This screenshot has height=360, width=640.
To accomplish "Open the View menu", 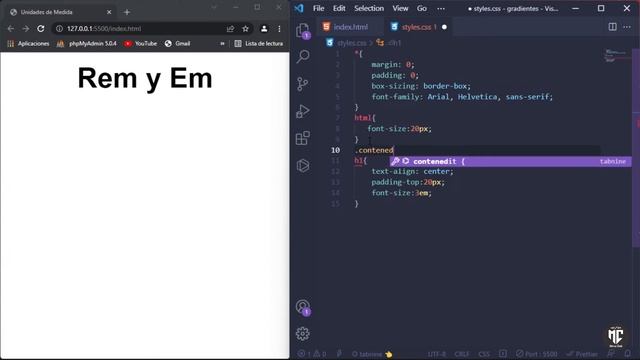I will (x=400, y=8).
